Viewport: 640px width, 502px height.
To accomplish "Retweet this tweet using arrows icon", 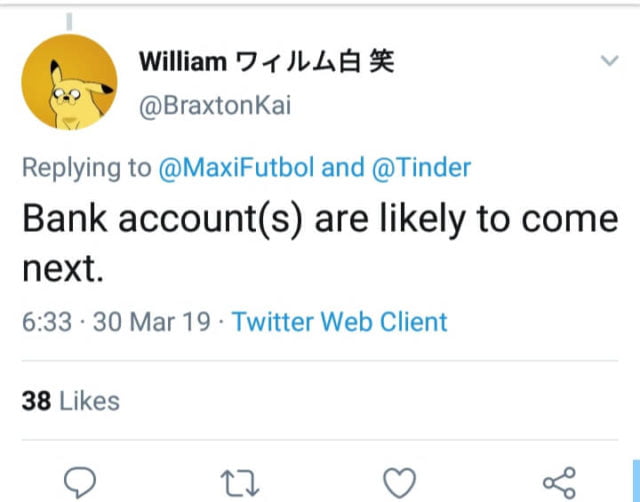I will pos(237,482).
